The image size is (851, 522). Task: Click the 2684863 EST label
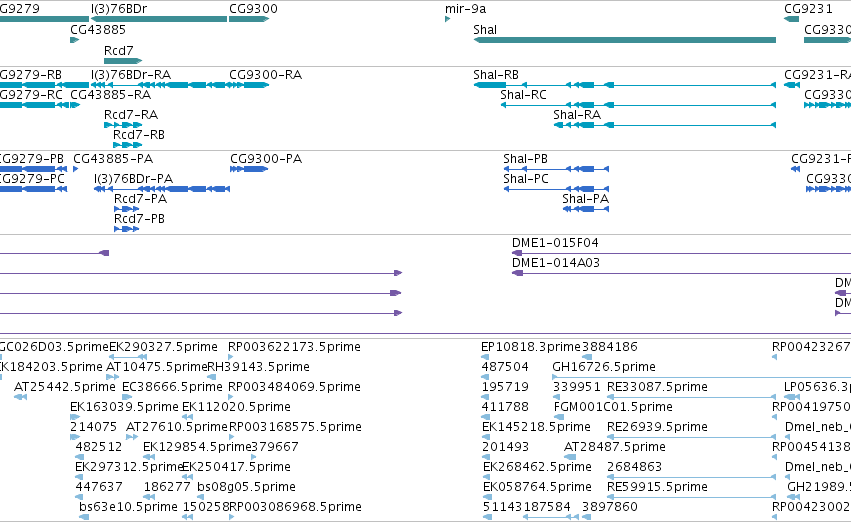pyautogui.click(x=634, y=467)
